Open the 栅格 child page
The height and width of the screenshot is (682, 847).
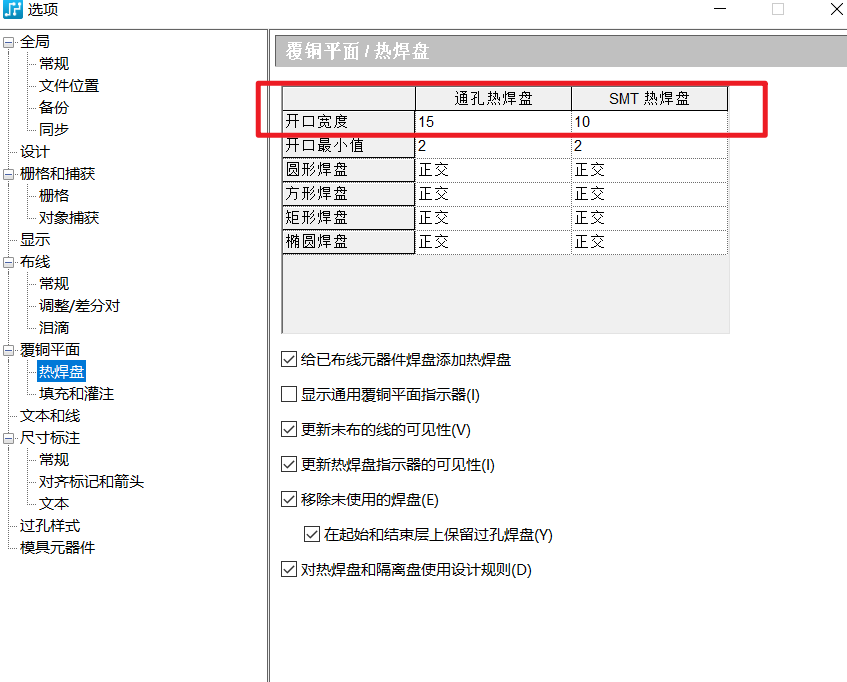pos(54,195)
